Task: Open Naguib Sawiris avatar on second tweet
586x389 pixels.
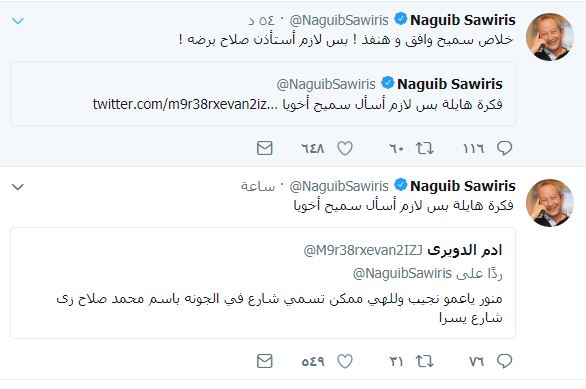Action: (549, 203)
